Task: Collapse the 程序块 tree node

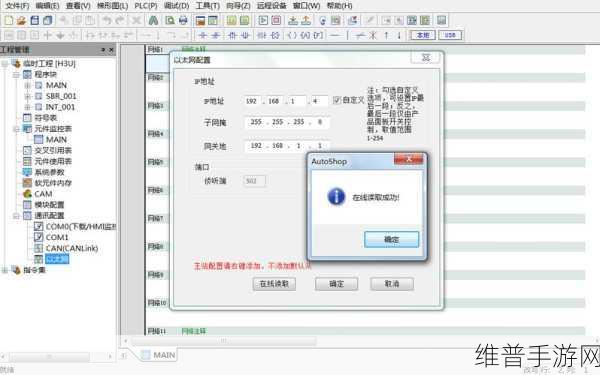Action: (x=16, y=75)
